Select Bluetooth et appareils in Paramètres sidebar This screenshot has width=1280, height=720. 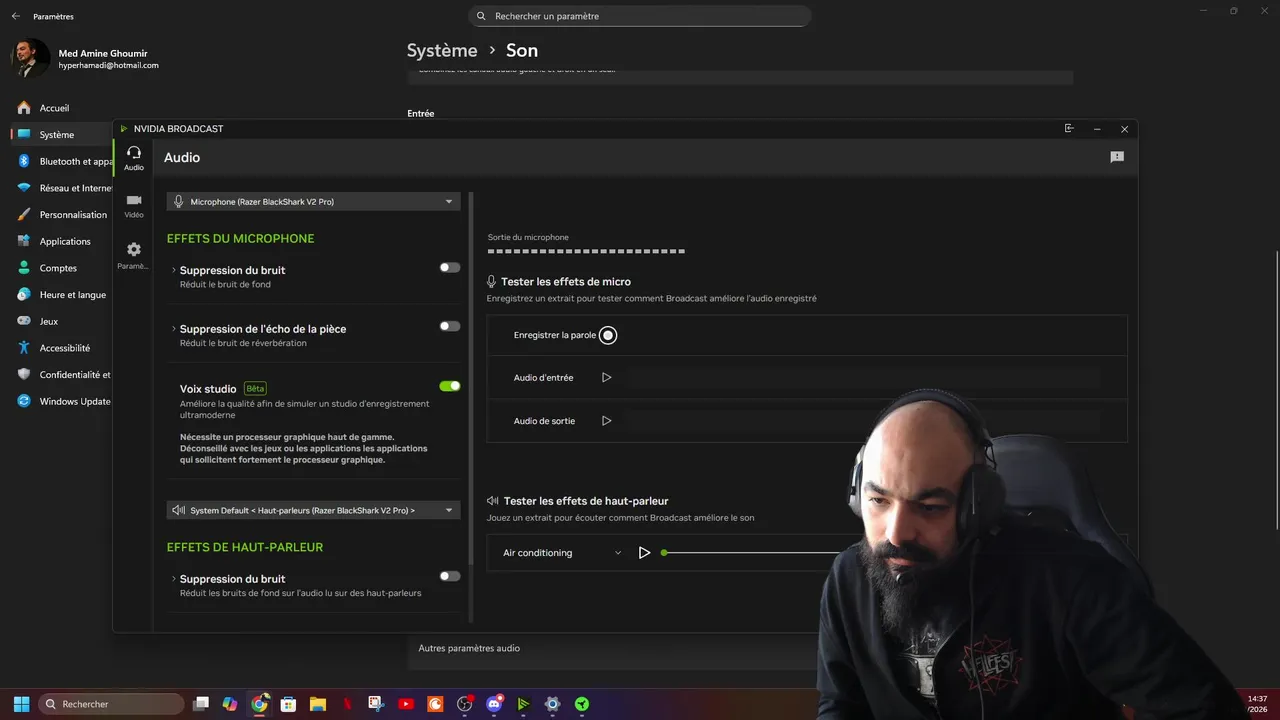click(61, 161)
